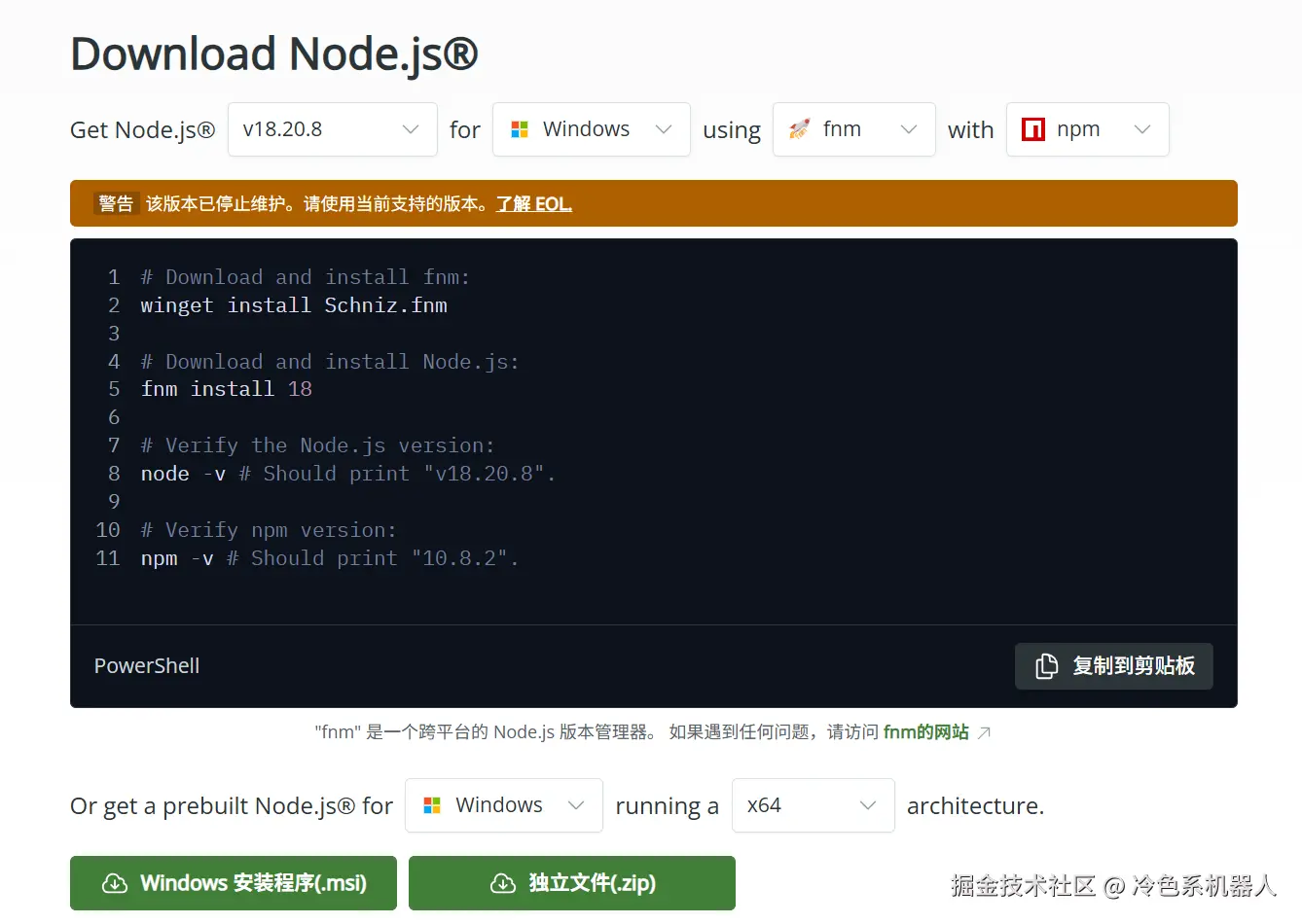Click comment '# Download and install fnm:'
The height and width of the screenshot is (924, 1302).
coord(306,277)
